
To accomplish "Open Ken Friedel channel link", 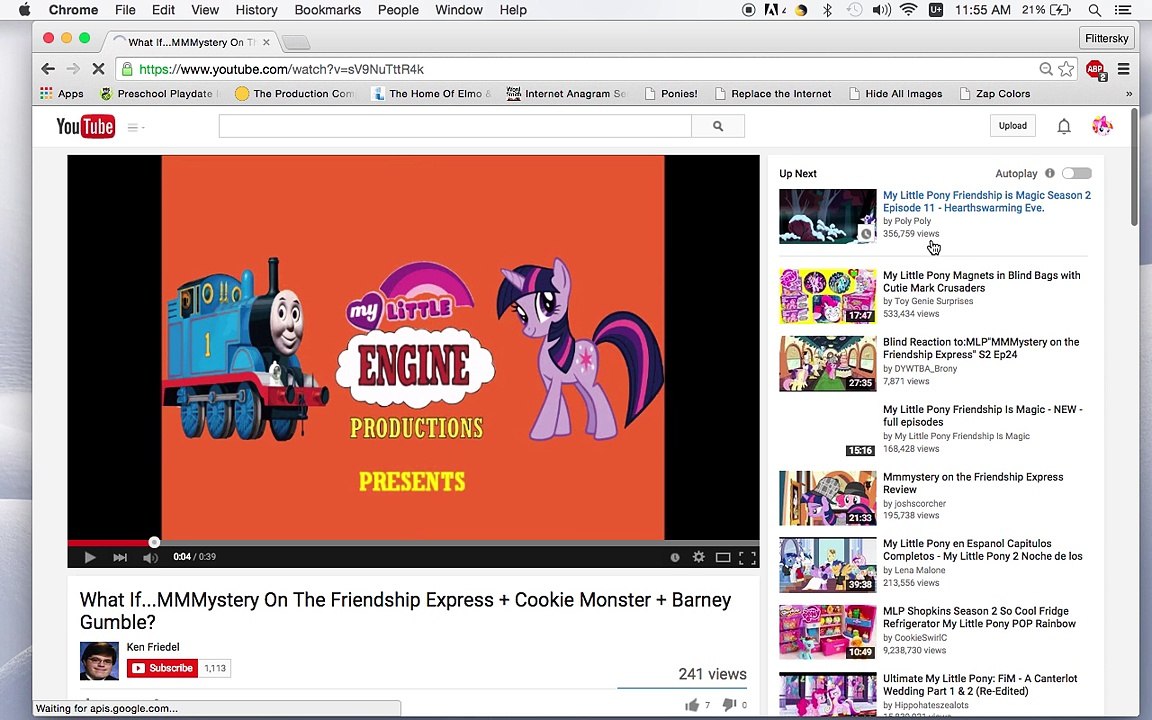I will coord(153,647).
